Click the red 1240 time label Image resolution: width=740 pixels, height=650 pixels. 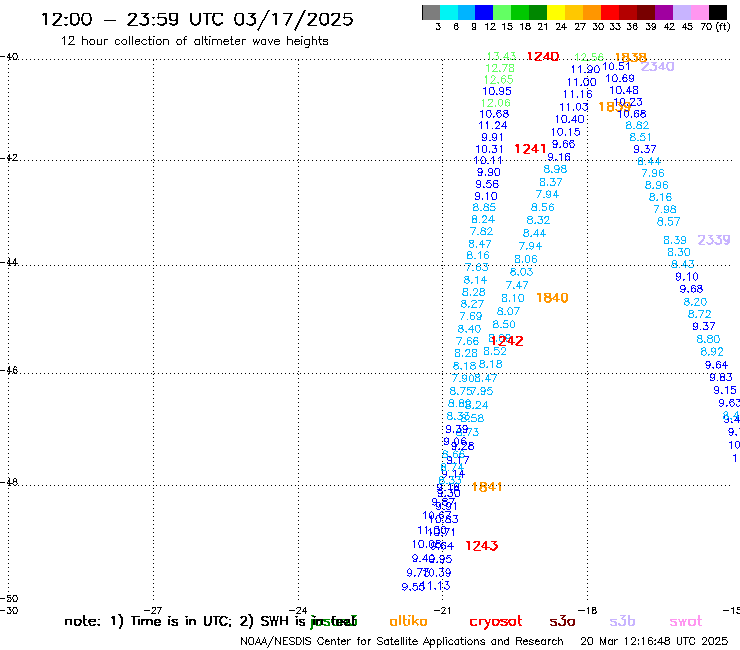[543, 57]
